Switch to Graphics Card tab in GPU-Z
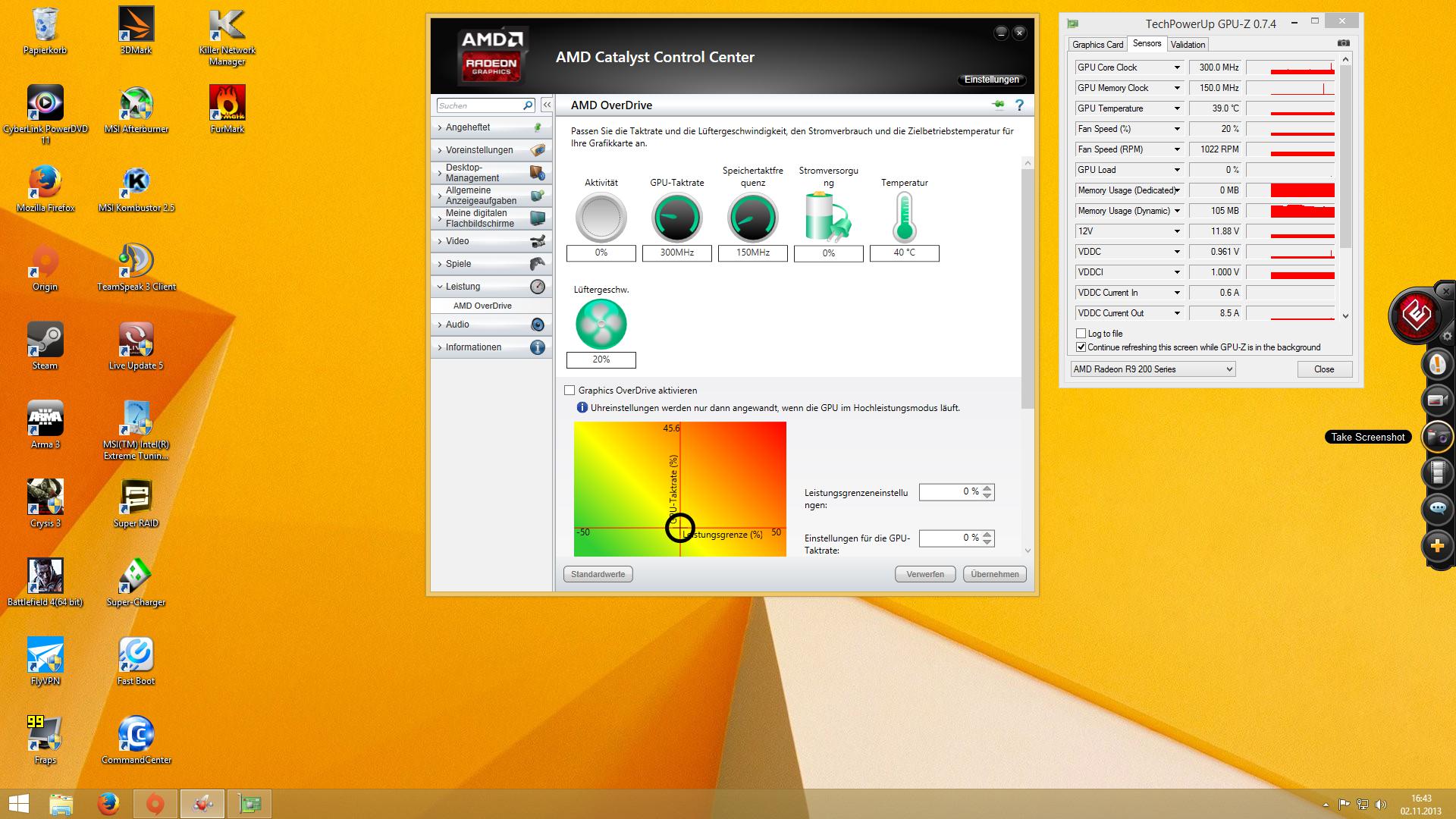 [1097, 45]
